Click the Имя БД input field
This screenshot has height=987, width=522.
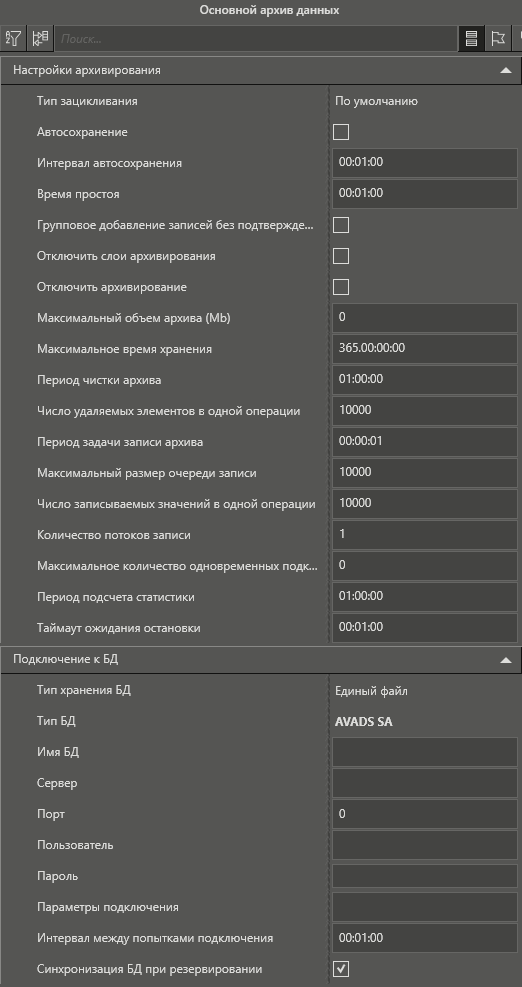pyautogui.click(x=425, y=752)
